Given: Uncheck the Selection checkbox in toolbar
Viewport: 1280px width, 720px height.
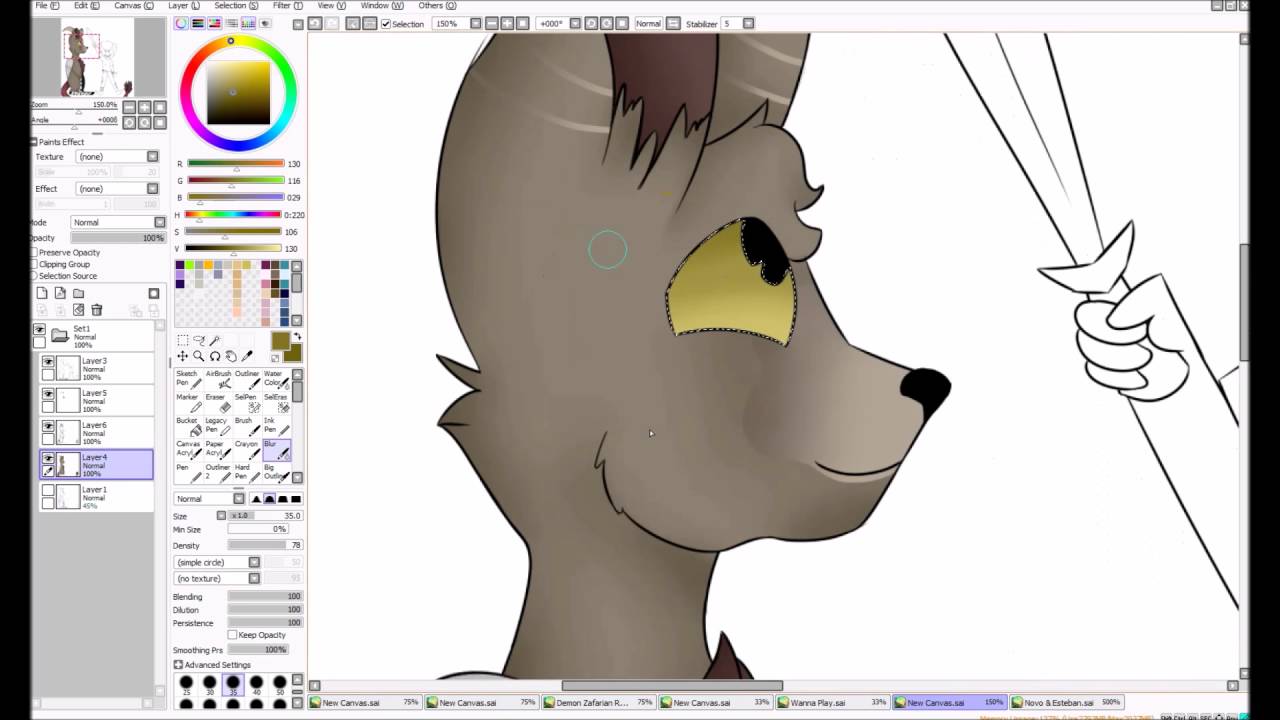Looking at the screenshot, I should [386, 24].
